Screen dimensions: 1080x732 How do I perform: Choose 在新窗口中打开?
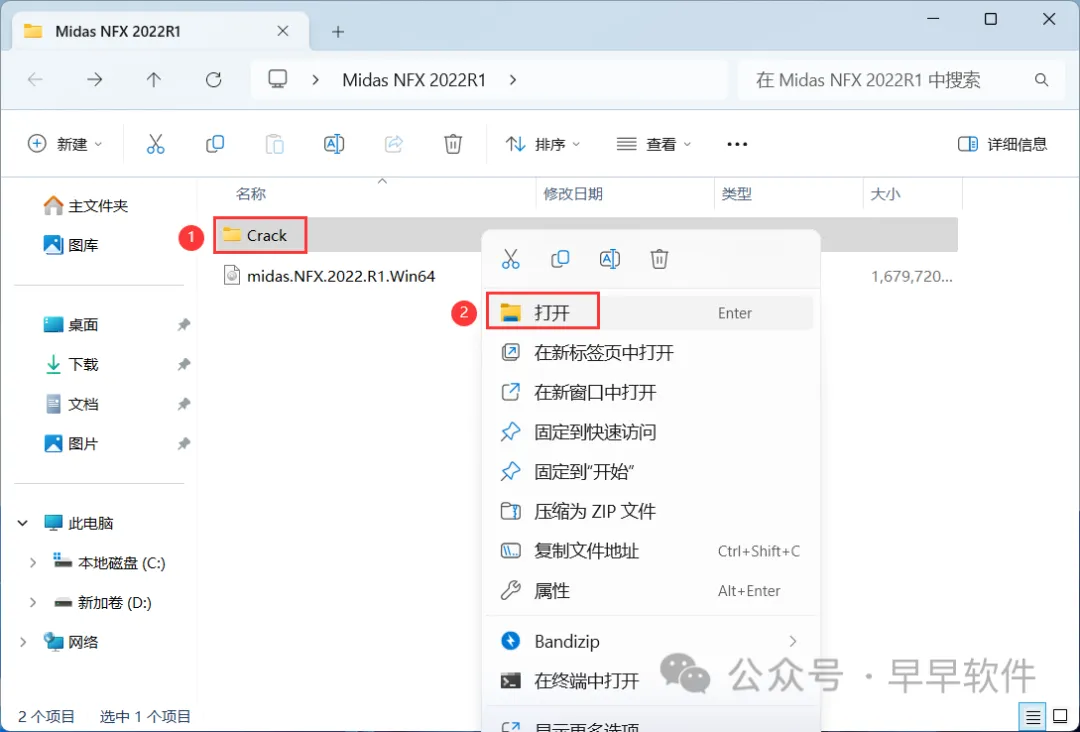point(650,393)
